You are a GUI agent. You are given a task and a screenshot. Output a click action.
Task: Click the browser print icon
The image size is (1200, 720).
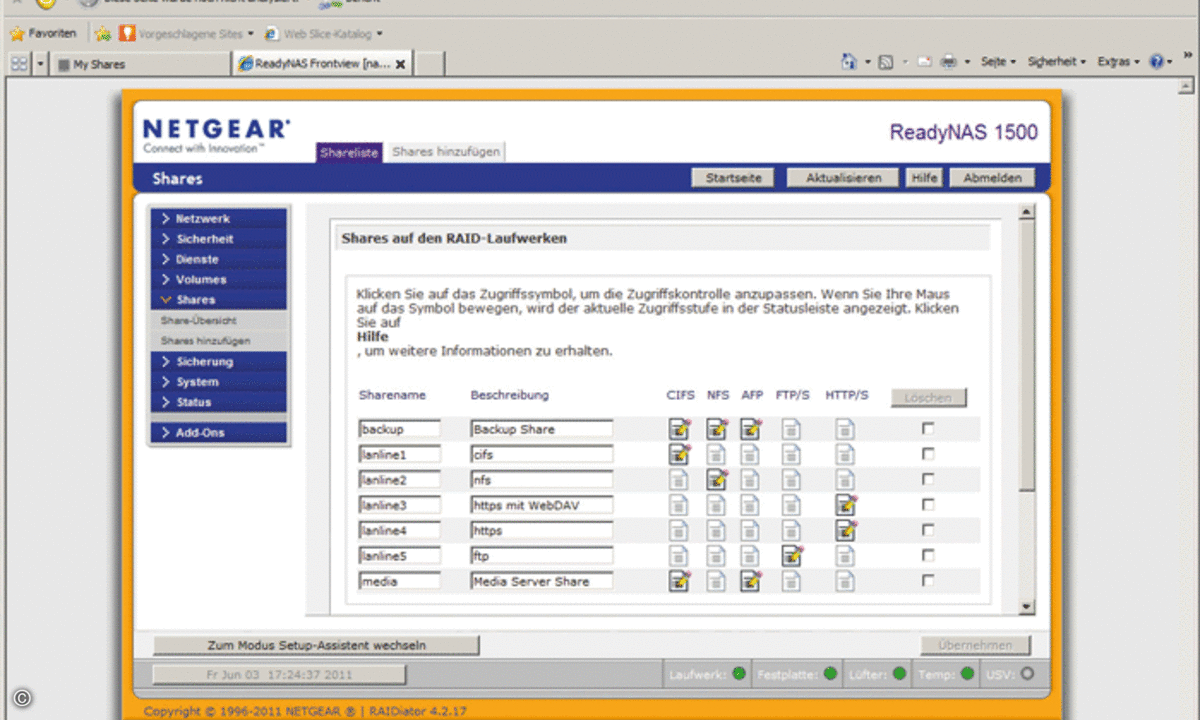[949, 62]
